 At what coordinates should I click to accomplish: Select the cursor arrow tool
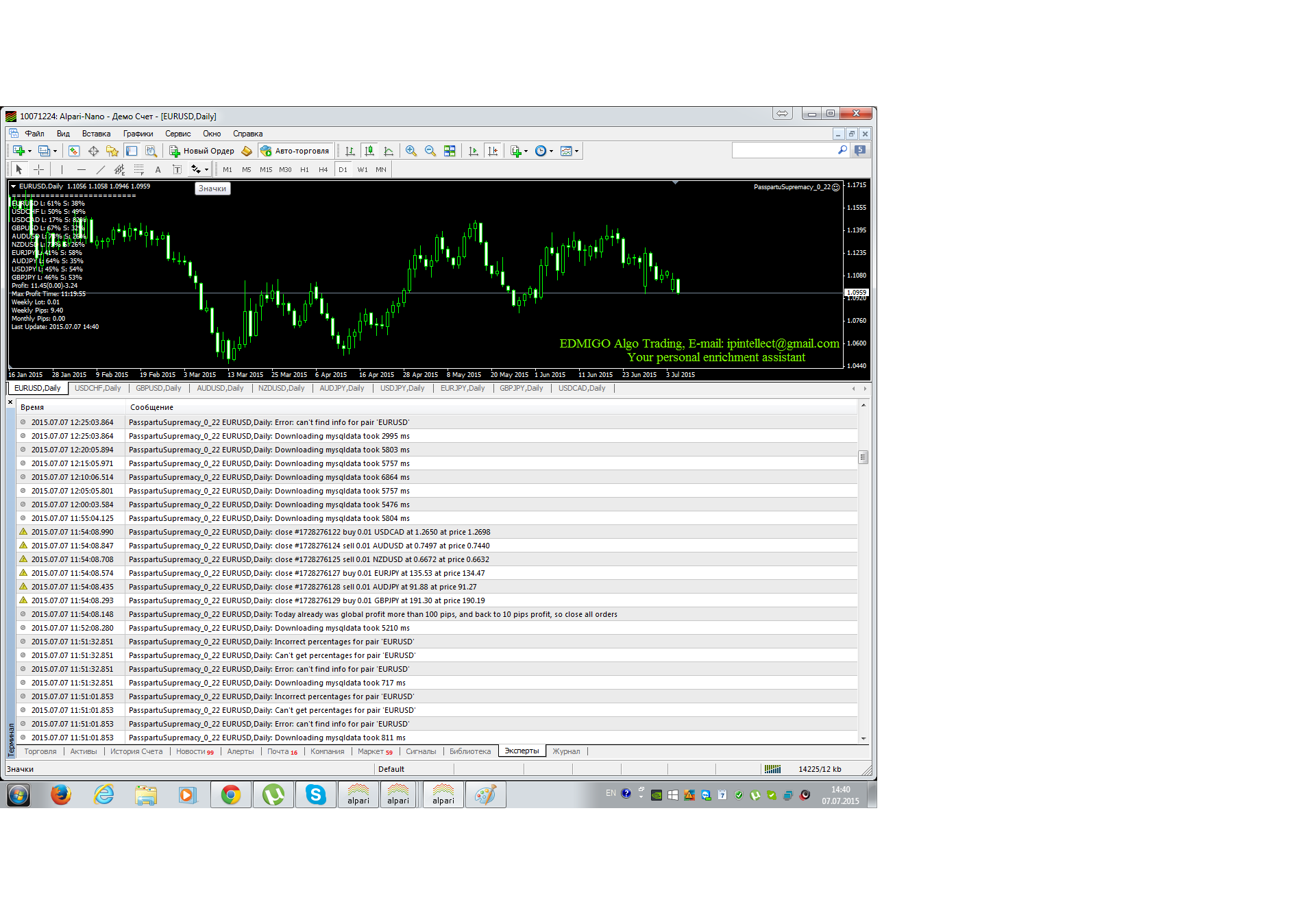pos(19,169)
